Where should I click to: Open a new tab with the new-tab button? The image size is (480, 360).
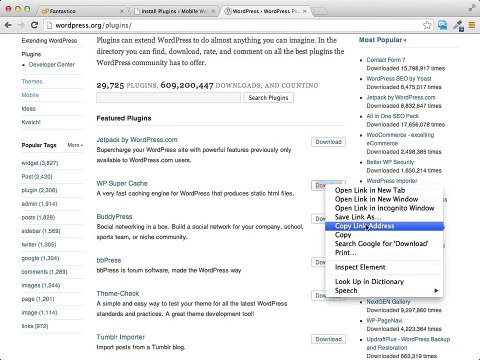pos(320,12)
